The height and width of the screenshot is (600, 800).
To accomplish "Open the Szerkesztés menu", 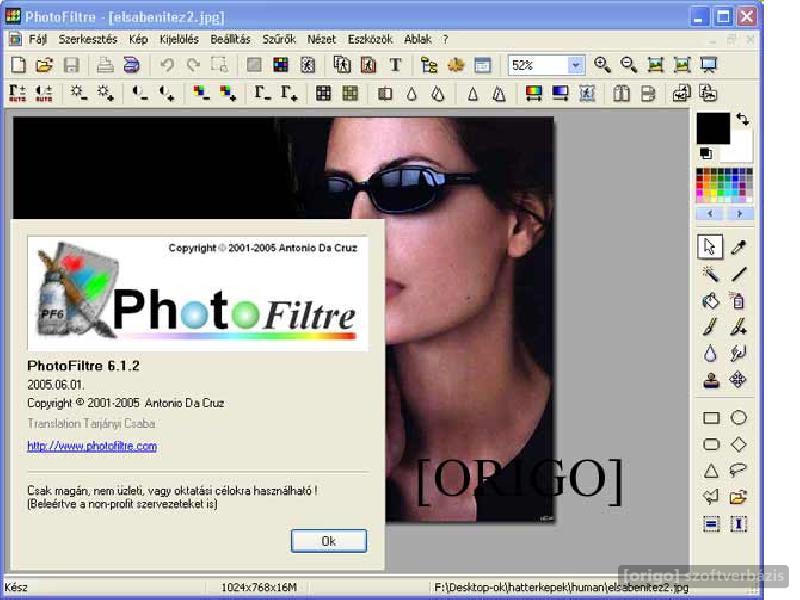I will (88, 39).
